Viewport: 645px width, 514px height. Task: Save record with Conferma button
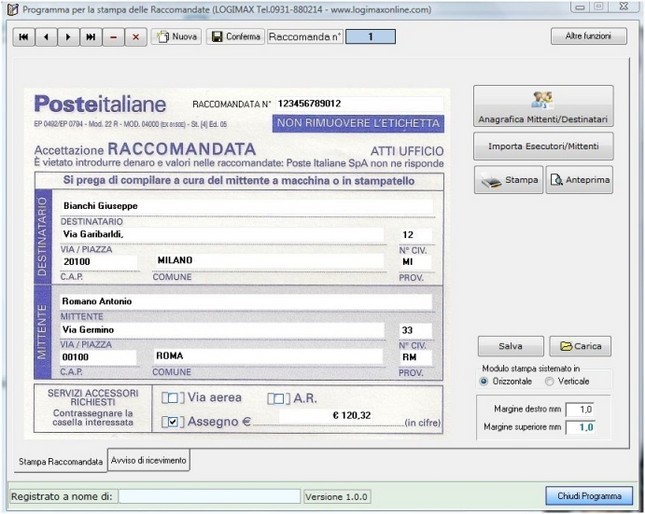coord(235,37)
